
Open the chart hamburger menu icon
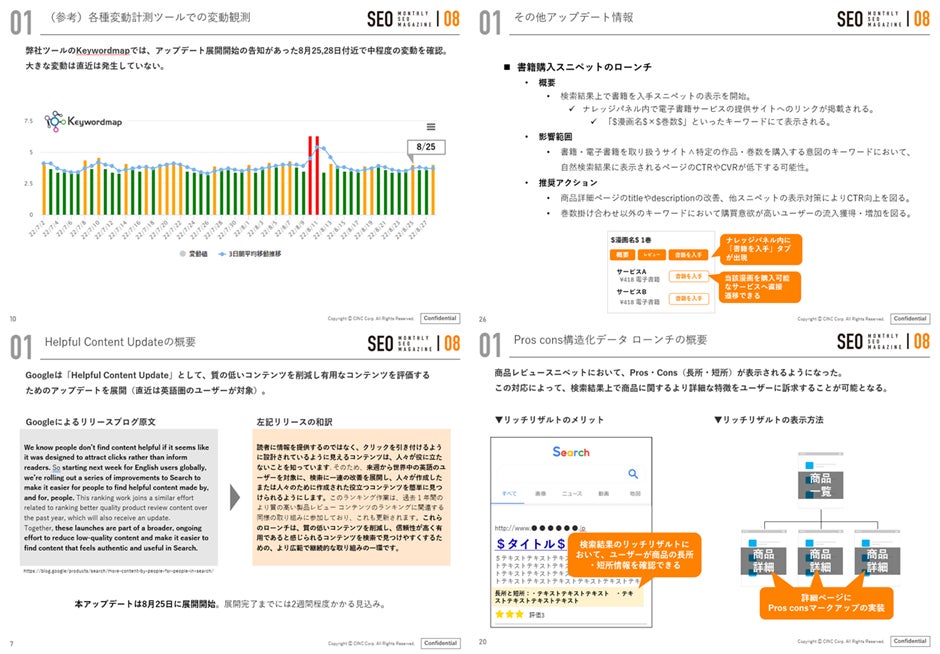[x=430, y=126]
